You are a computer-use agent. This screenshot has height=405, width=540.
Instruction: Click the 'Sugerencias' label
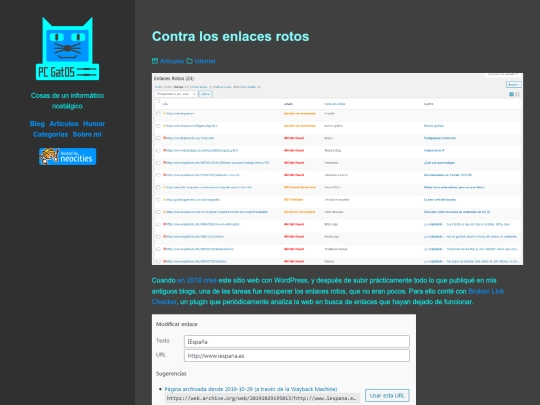click(171, 374)
